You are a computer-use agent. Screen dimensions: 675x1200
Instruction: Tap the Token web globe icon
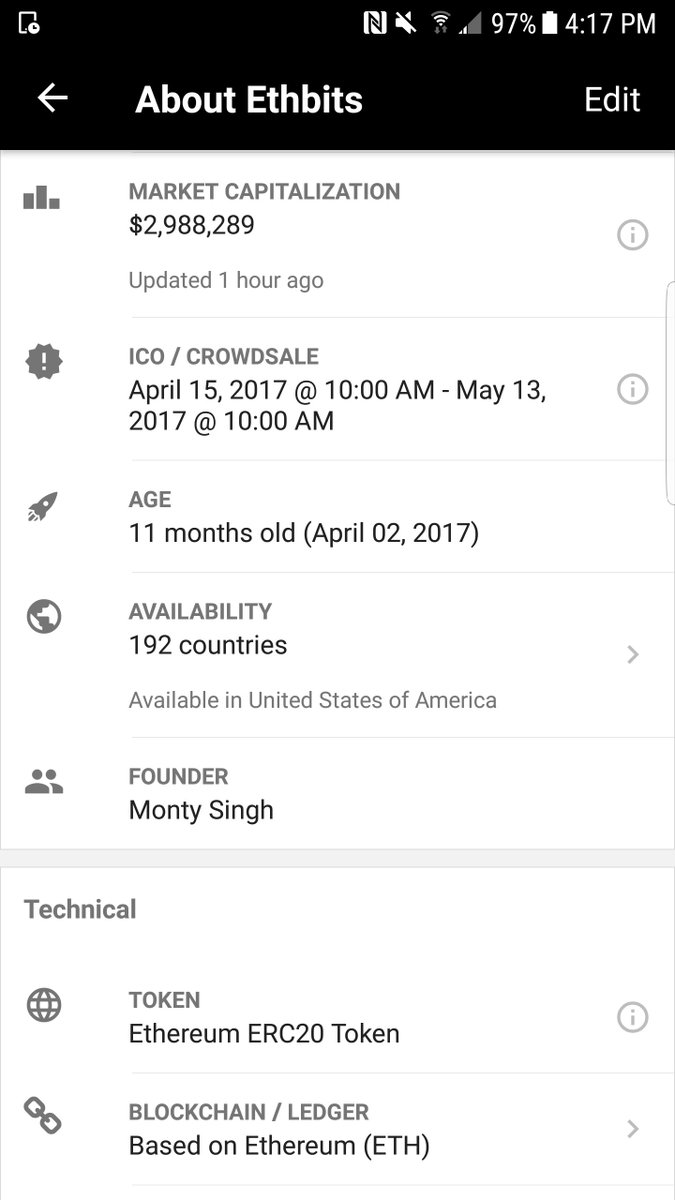point(44,1005)
